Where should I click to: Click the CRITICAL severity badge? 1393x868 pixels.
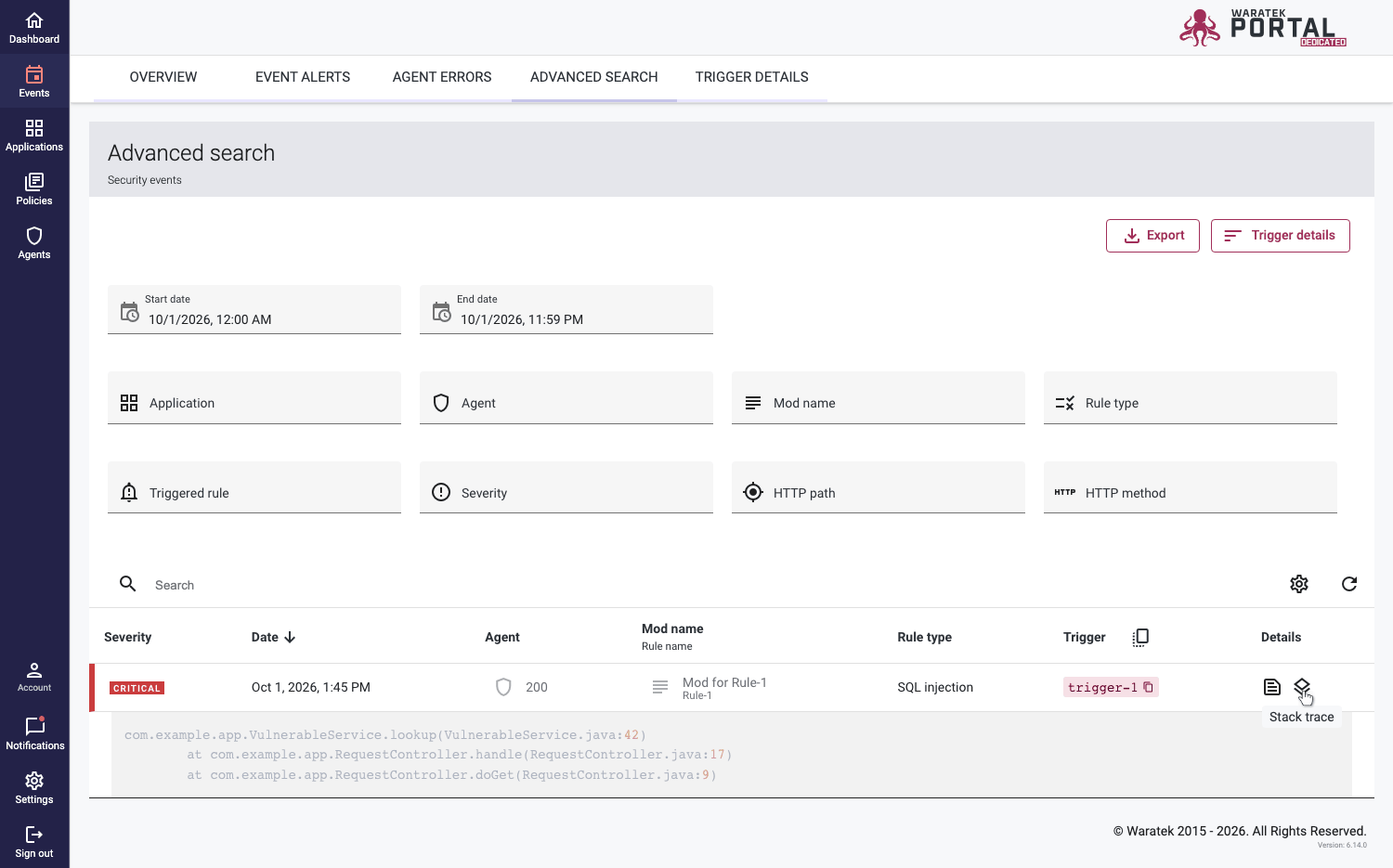pos(137,688)
